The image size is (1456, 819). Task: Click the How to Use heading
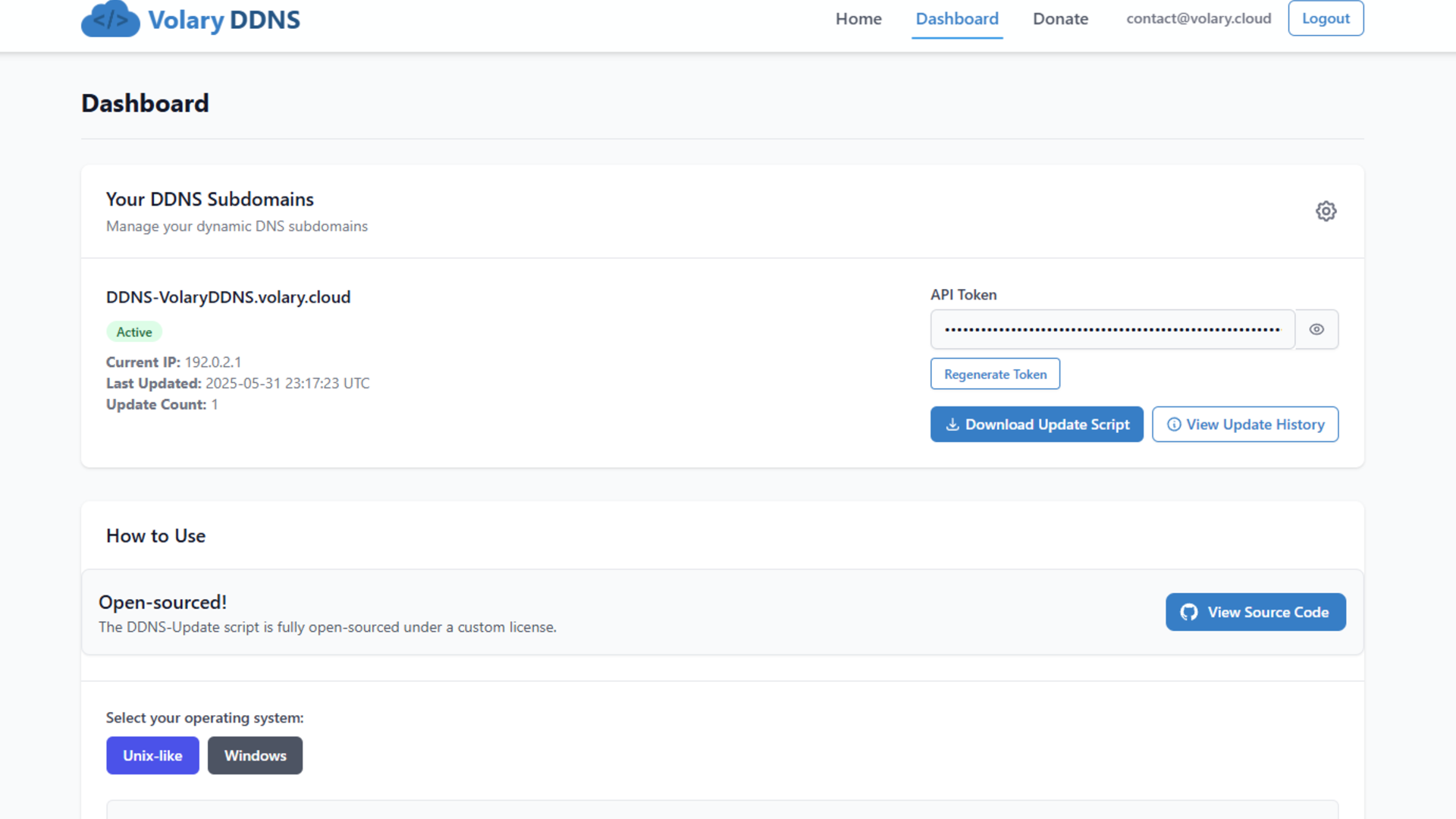click(x=155, y=536)
